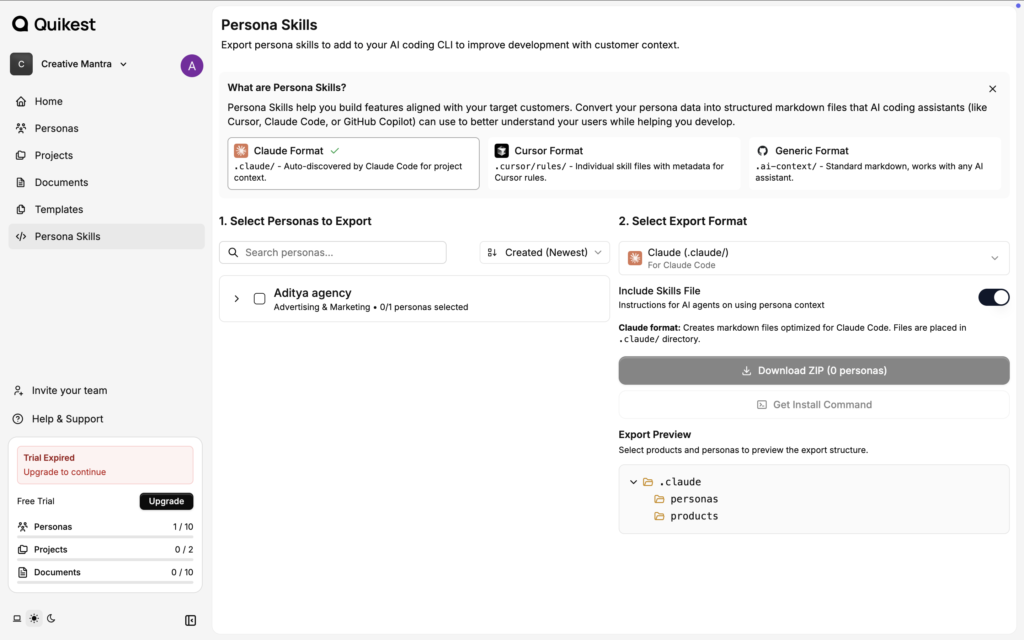Select light theme sun icon
Screen dimensions: 1024x640
pyautogui.click(x=34, y=619)
